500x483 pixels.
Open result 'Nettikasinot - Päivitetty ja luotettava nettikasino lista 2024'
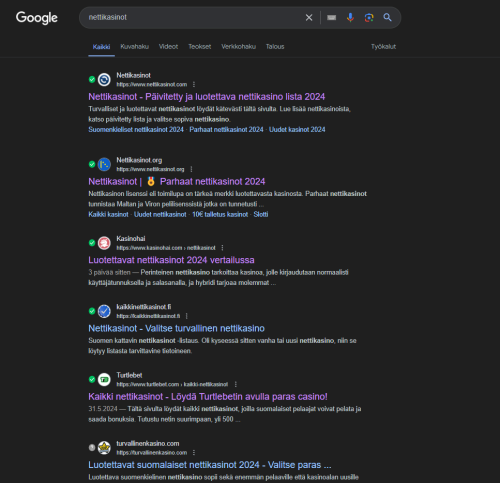(207, 97)
